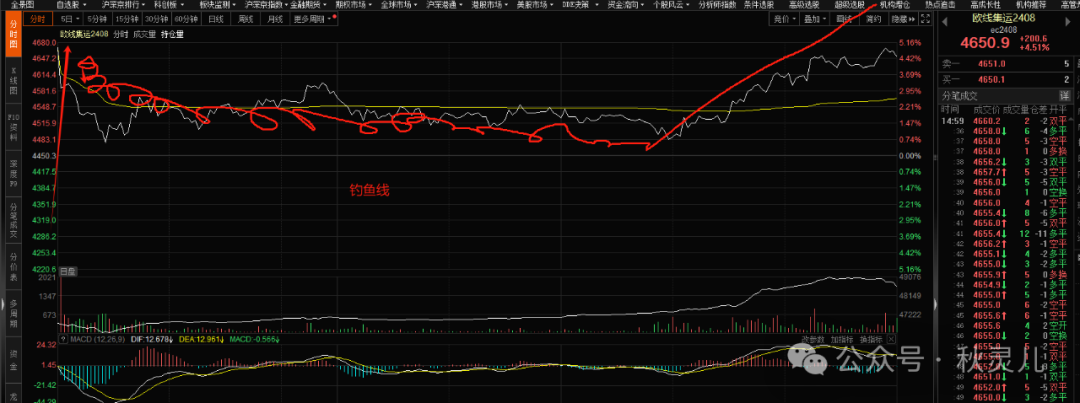Toggle the 持仓量 chart label
Screen dimensions: 1080x403
(172, 34)
